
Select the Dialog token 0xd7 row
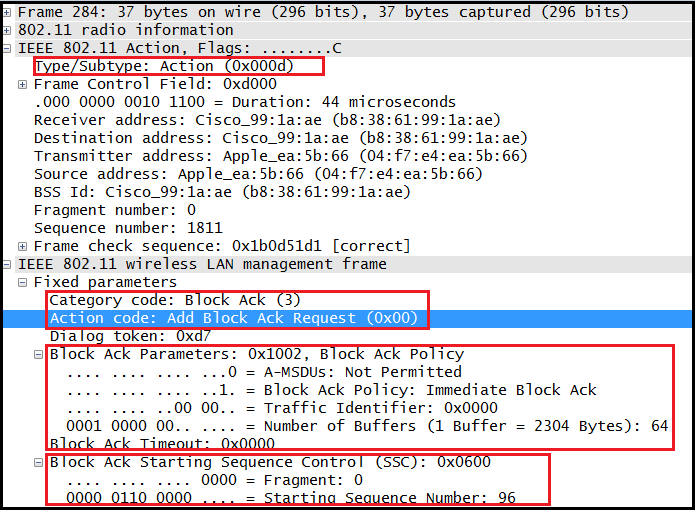[x=130, y=336]
